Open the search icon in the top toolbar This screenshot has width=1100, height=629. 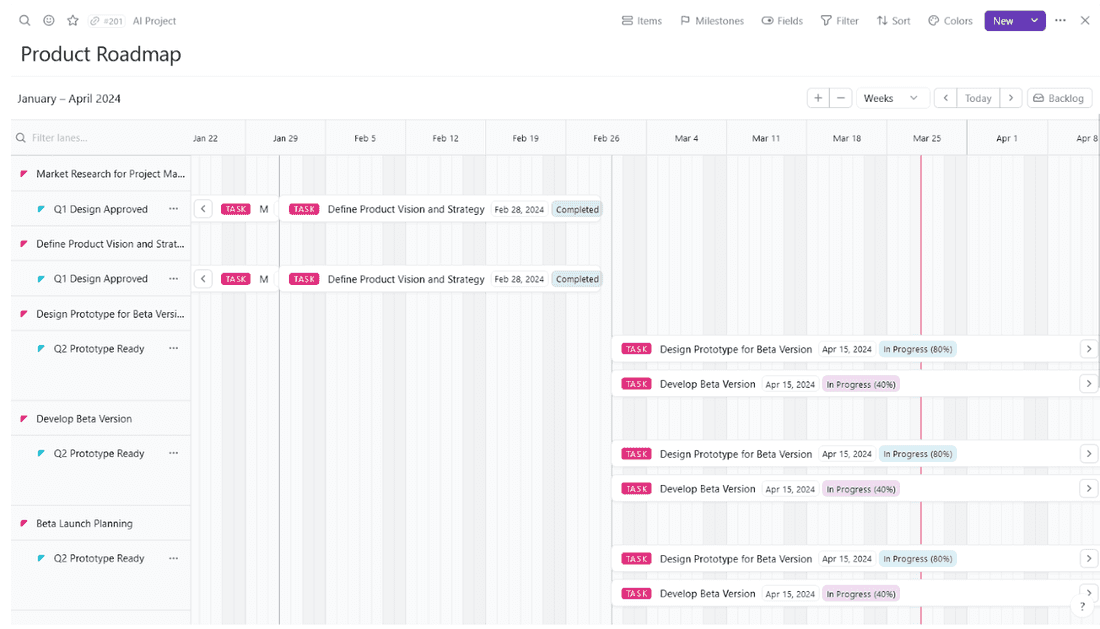click(x=23, y=20)
